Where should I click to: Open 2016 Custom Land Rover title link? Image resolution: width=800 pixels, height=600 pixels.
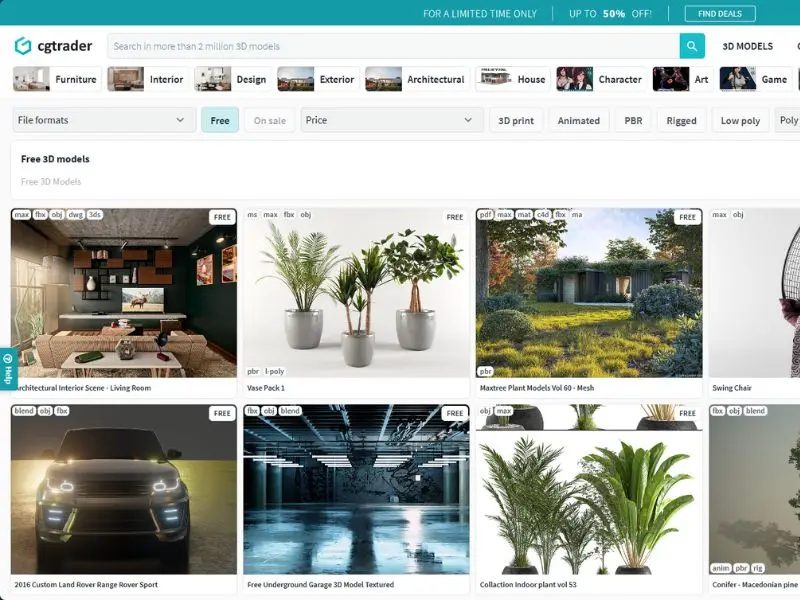click(86, 584)
